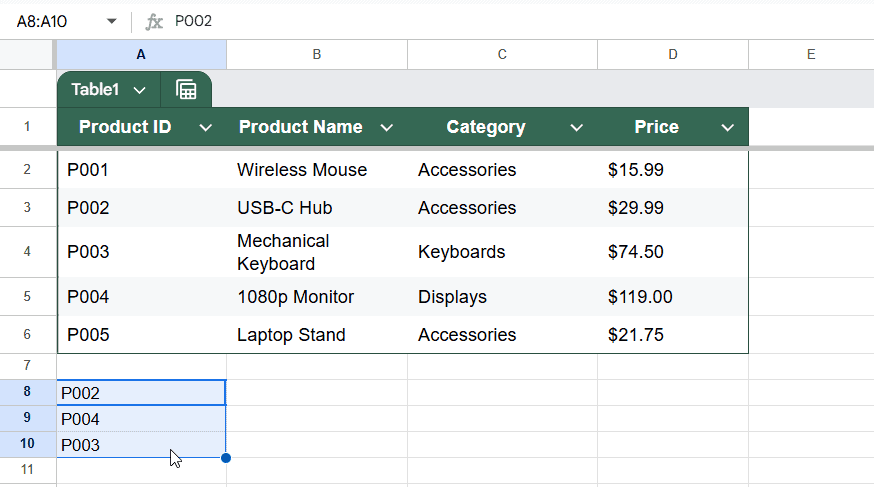Click the Price header cell

673,127
